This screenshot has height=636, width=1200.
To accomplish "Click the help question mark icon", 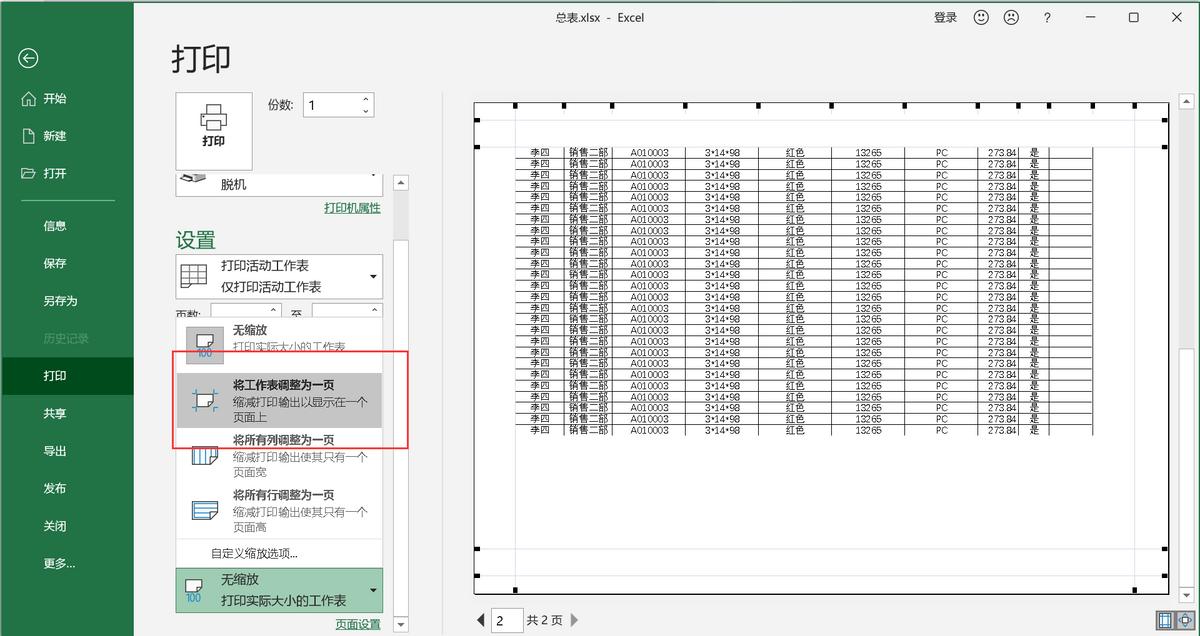I will point(1047,18).
